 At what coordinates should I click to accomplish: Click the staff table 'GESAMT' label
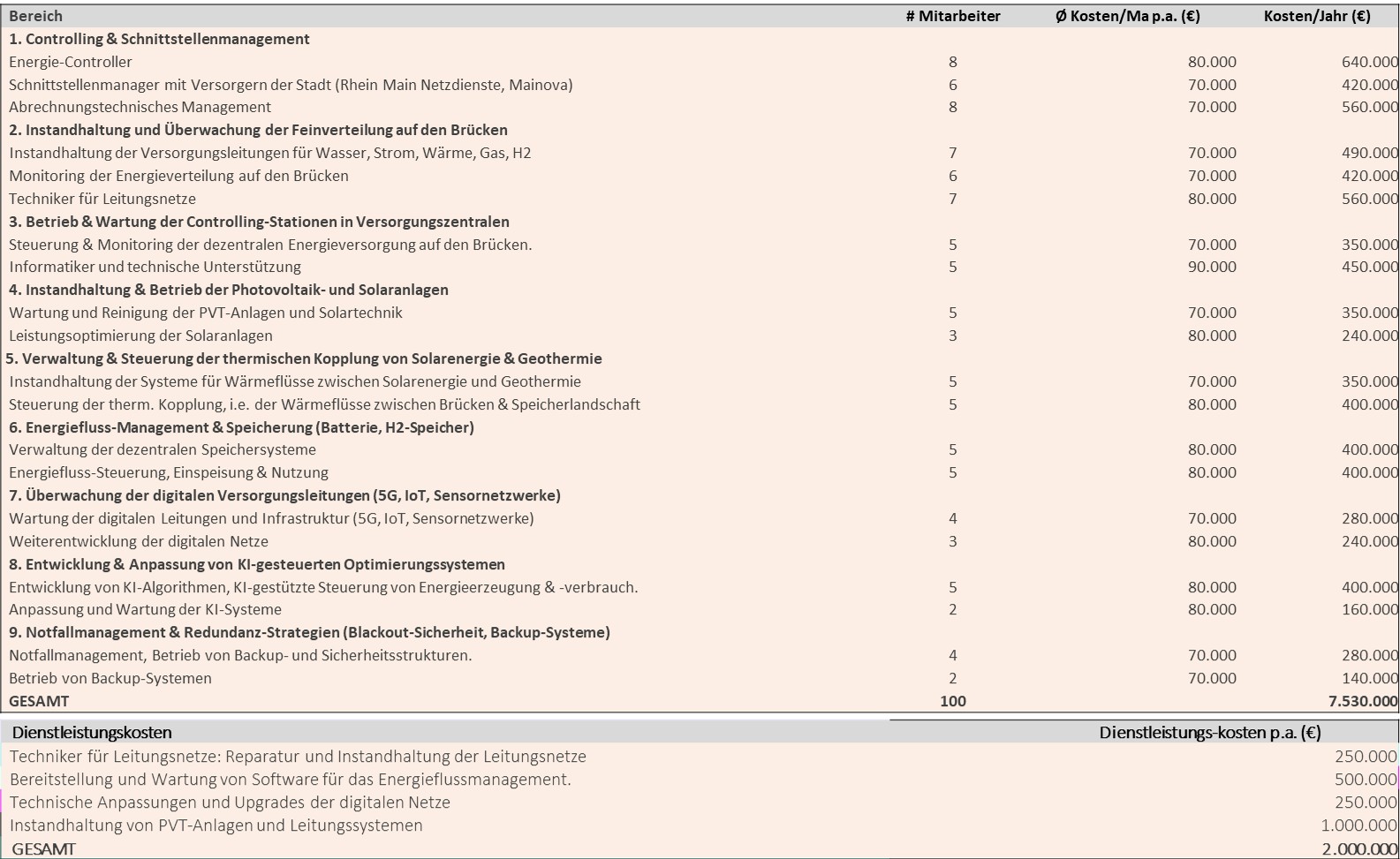pos(39,701)
